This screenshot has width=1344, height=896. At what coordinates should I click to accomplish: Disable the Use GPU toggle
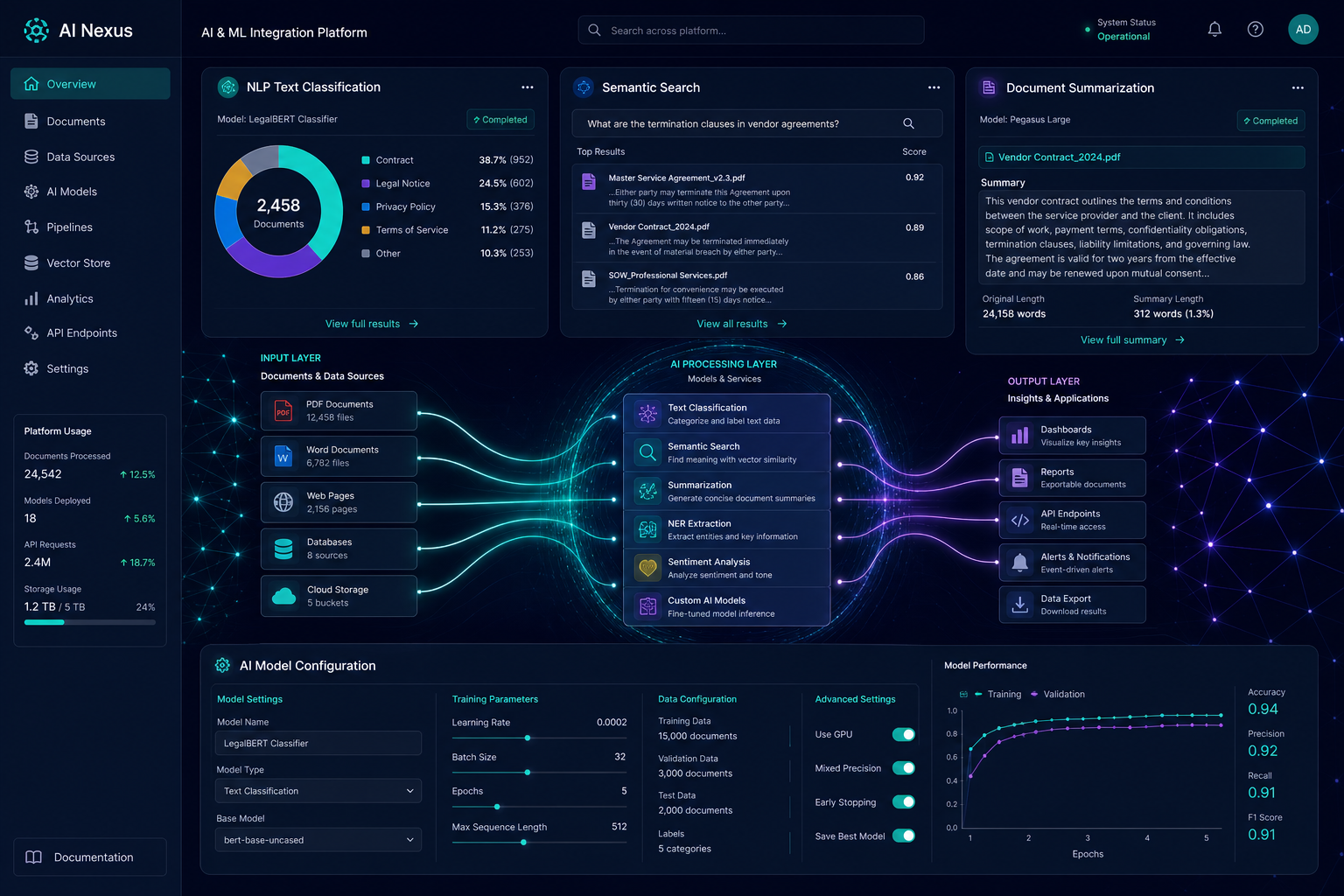[904, 734]
